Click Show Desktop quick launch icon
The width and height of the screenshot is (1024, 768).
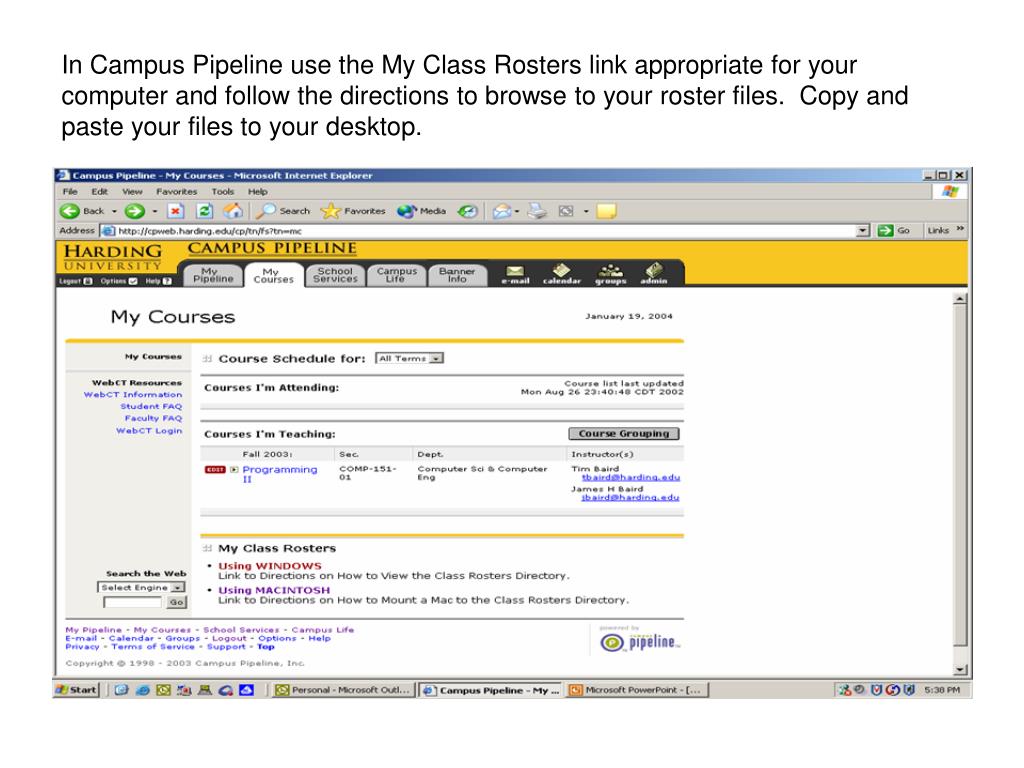pos(121,690)
